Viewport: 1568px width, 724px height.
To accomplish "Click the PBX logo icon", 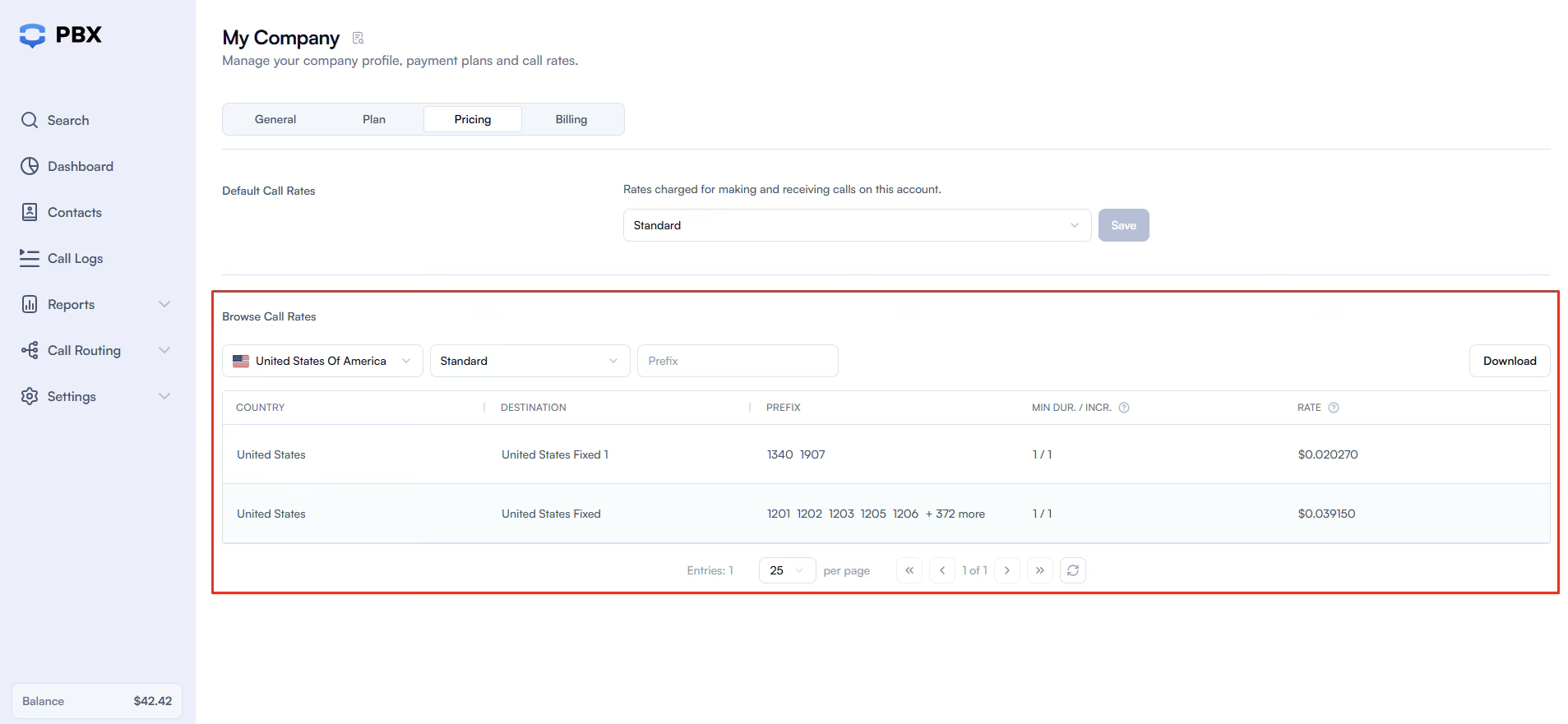I will tap(33, 35).
